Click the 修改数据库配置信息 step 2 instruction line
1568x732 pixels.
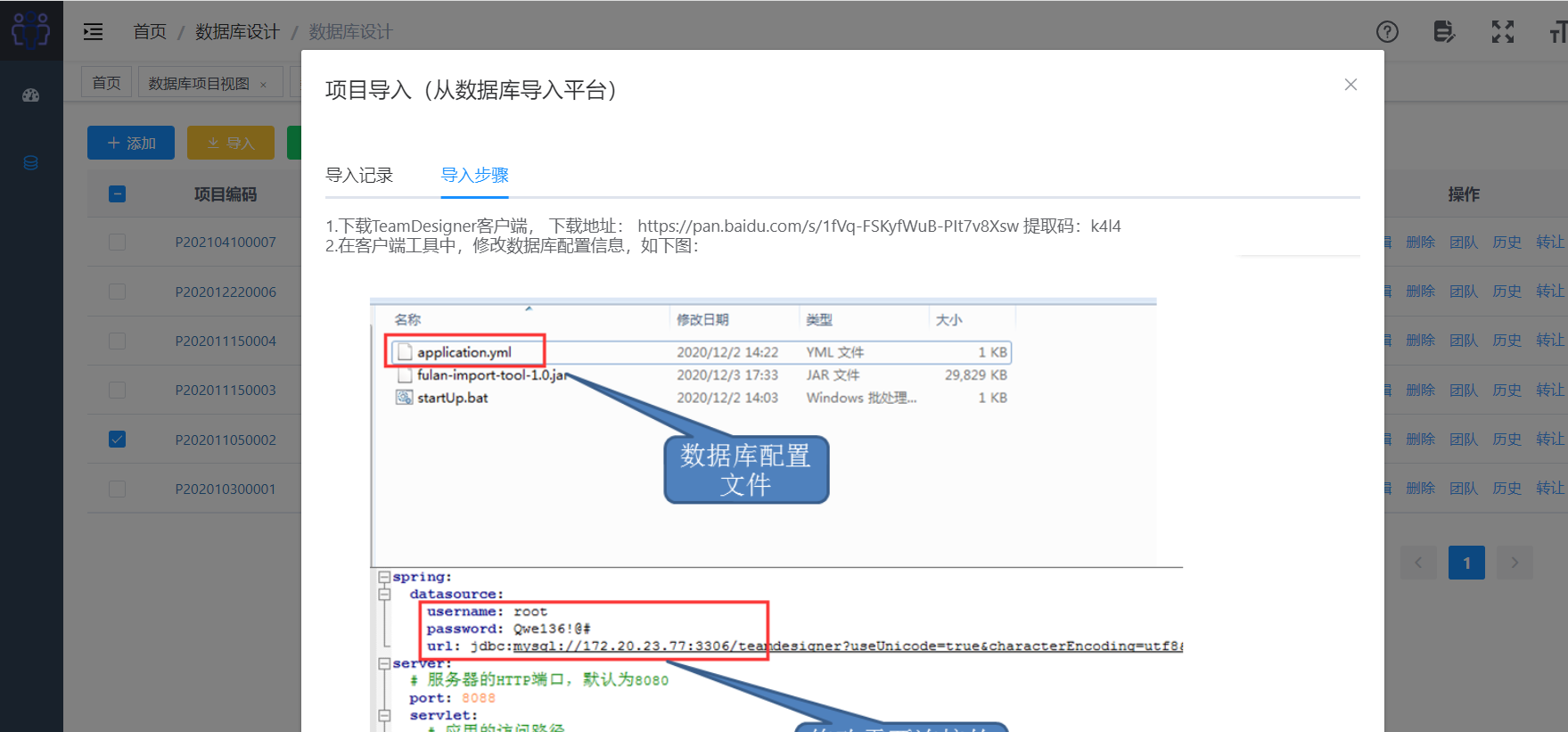point(513,246)
